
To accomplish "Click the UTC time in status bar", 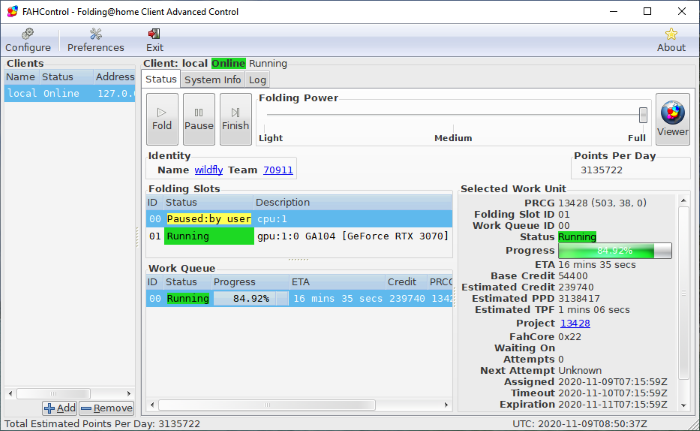I will click(579, 423).
